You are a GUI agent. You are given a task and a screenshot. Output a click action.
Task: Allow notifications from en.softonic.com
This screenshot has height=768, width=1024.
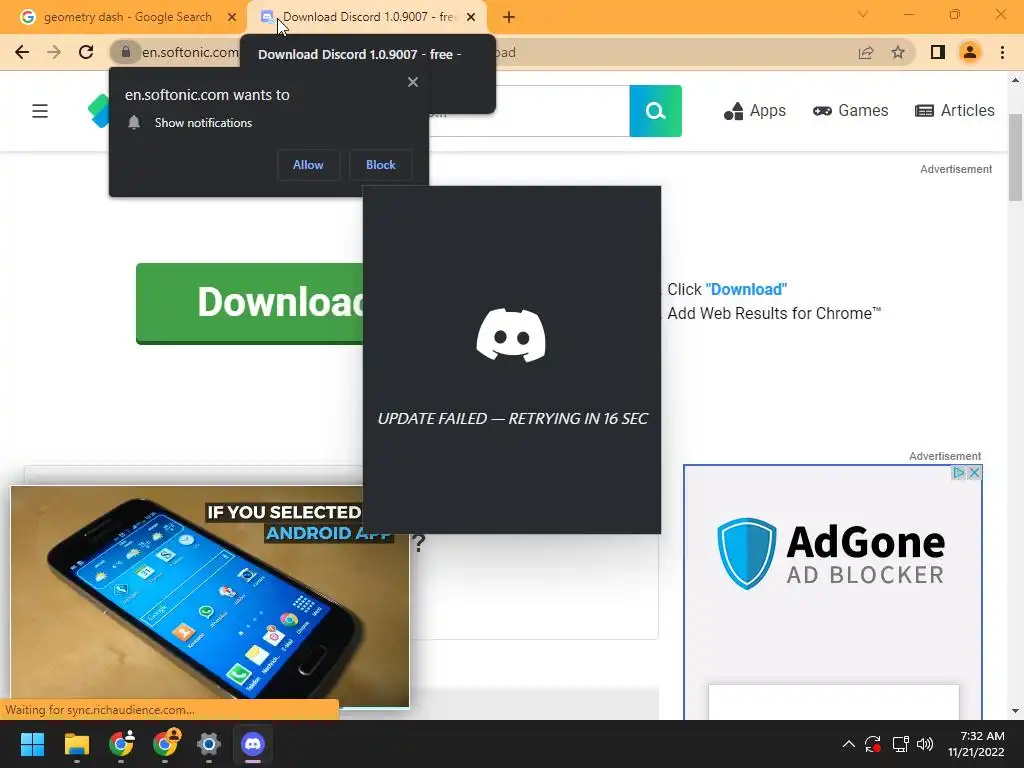[308, 165]
